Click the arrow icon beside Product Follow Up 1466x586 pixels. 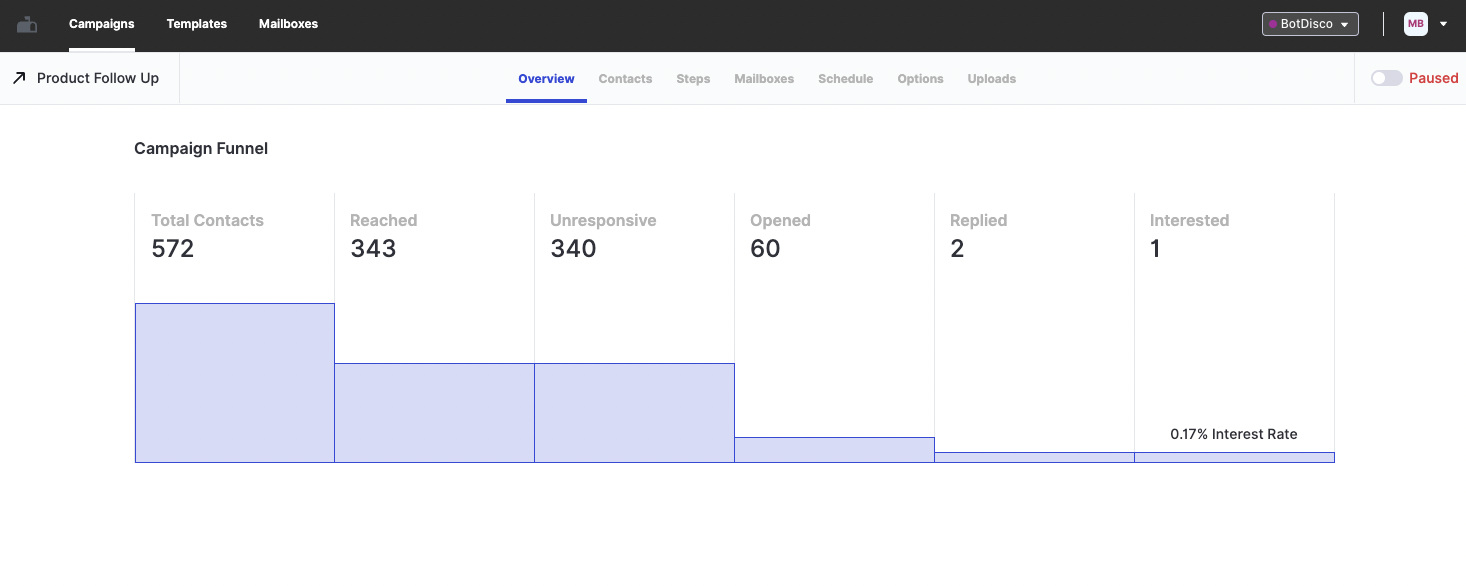click(19, 78)
